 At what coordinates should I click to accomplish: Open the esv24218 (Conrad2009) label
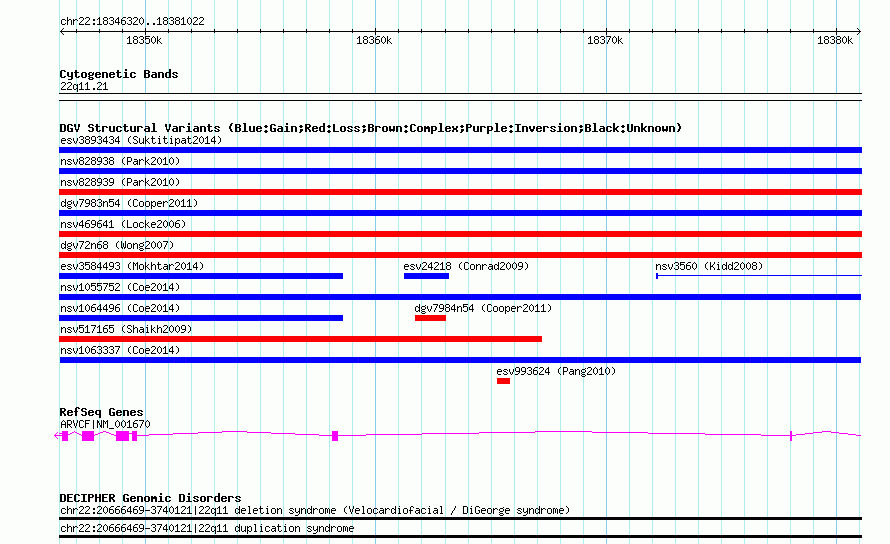coord(466,266)
